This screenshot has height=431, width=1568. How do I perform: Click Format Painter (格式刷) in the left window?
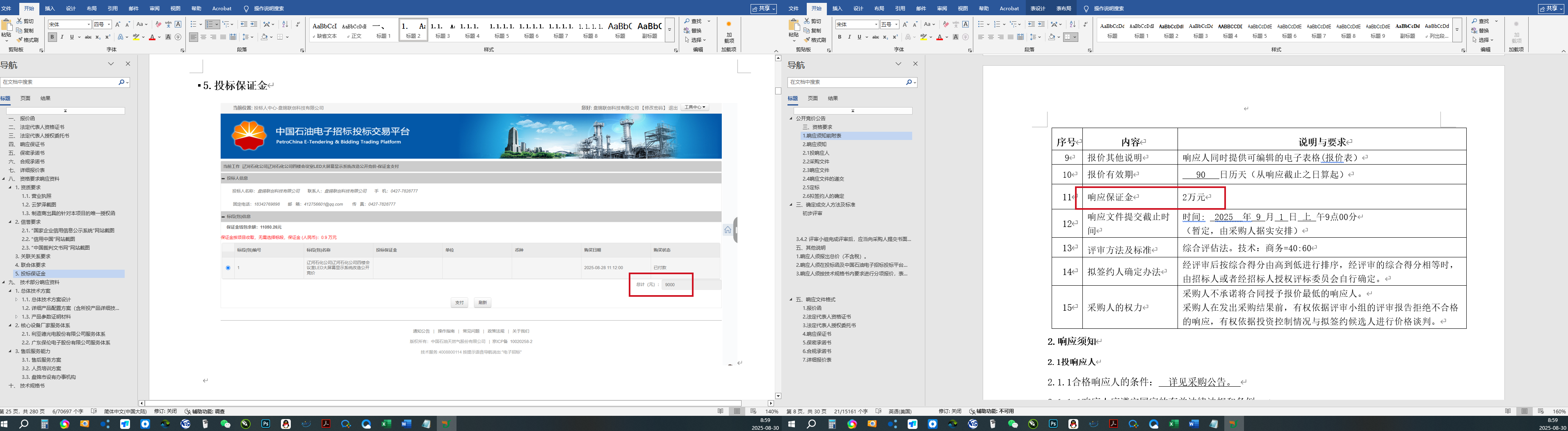click(x=27, y=40)
